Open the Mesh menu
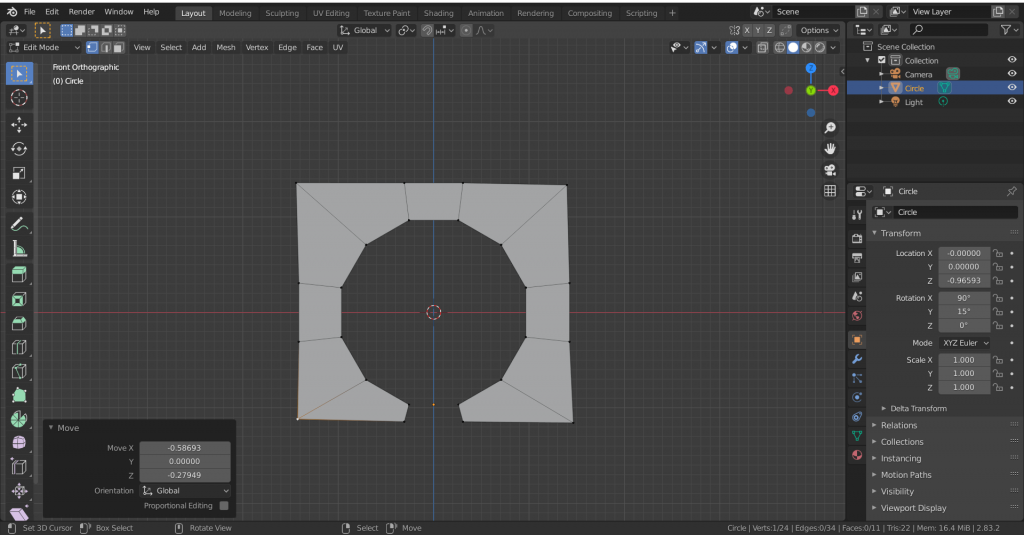This screenshot has width=1024, height=535. point(226,48)
